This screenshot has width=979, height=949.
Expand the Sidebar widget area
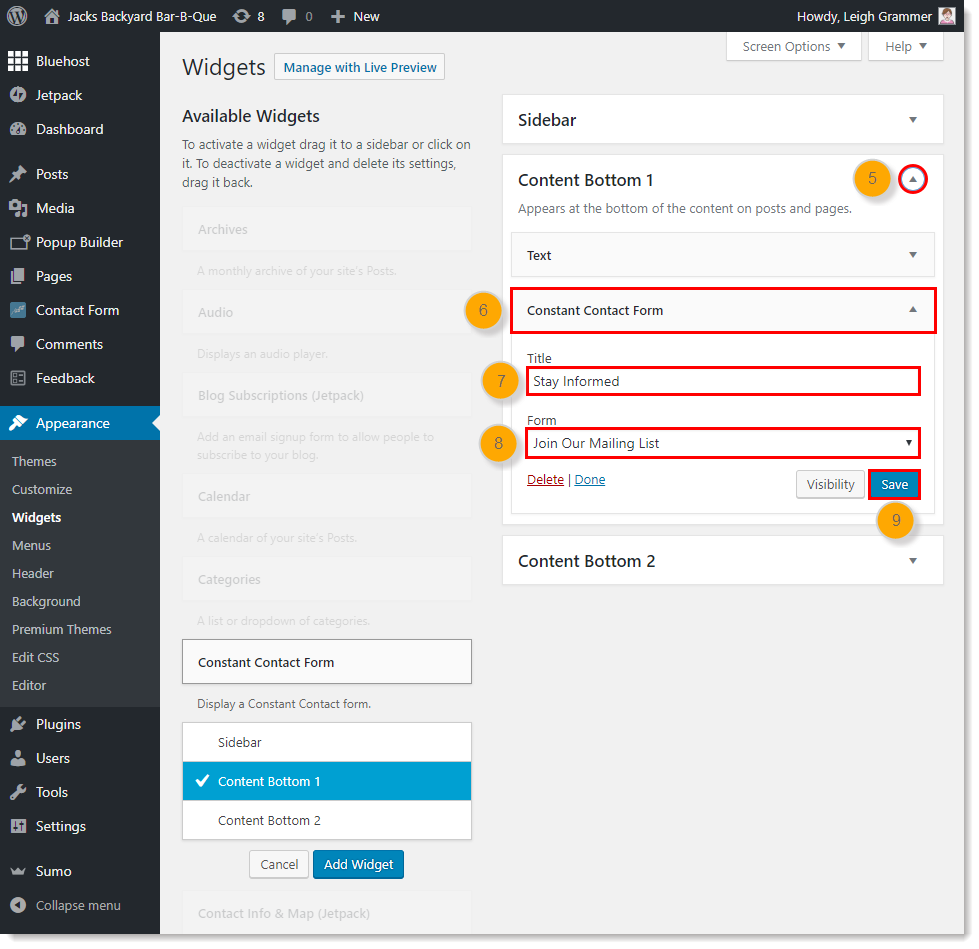click(x=912, y=120)
